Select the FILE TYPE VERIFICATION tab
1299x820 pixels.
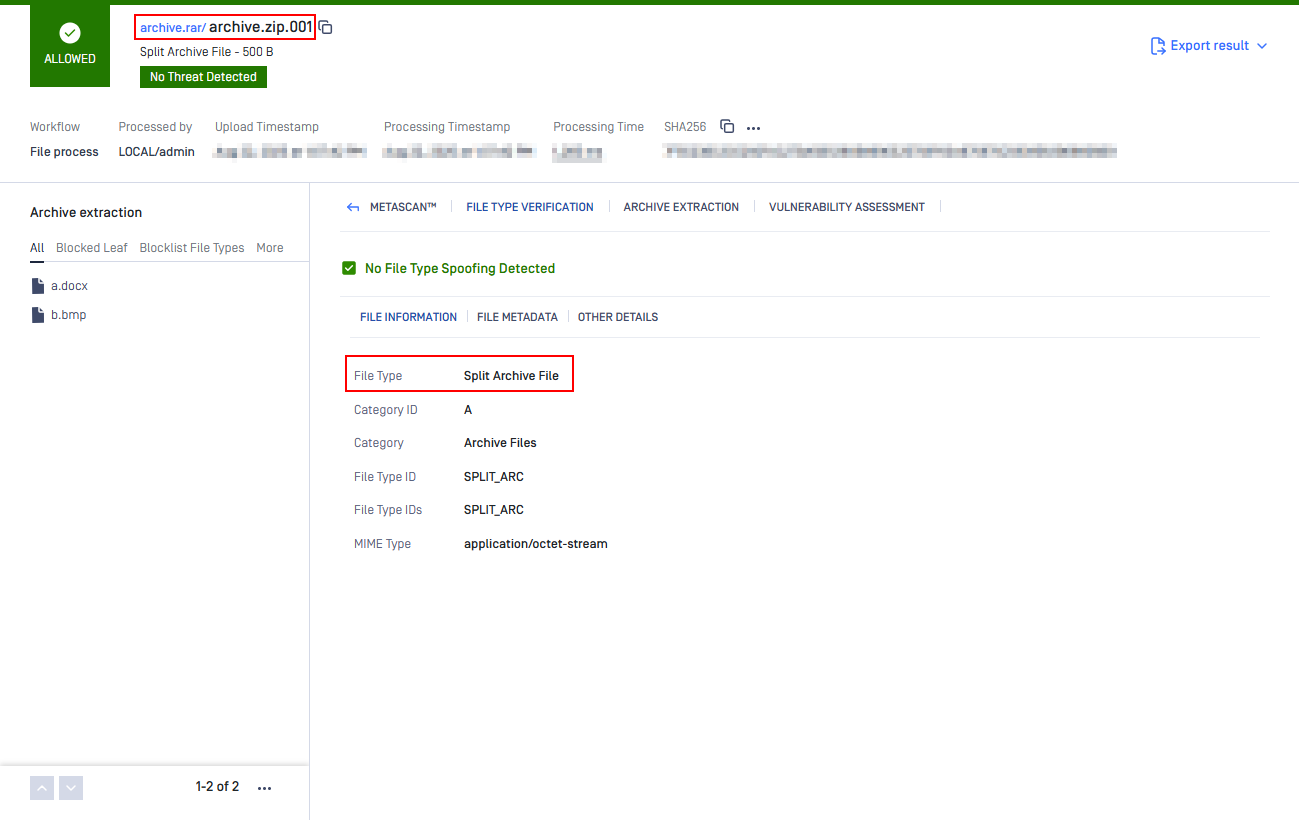530,207
